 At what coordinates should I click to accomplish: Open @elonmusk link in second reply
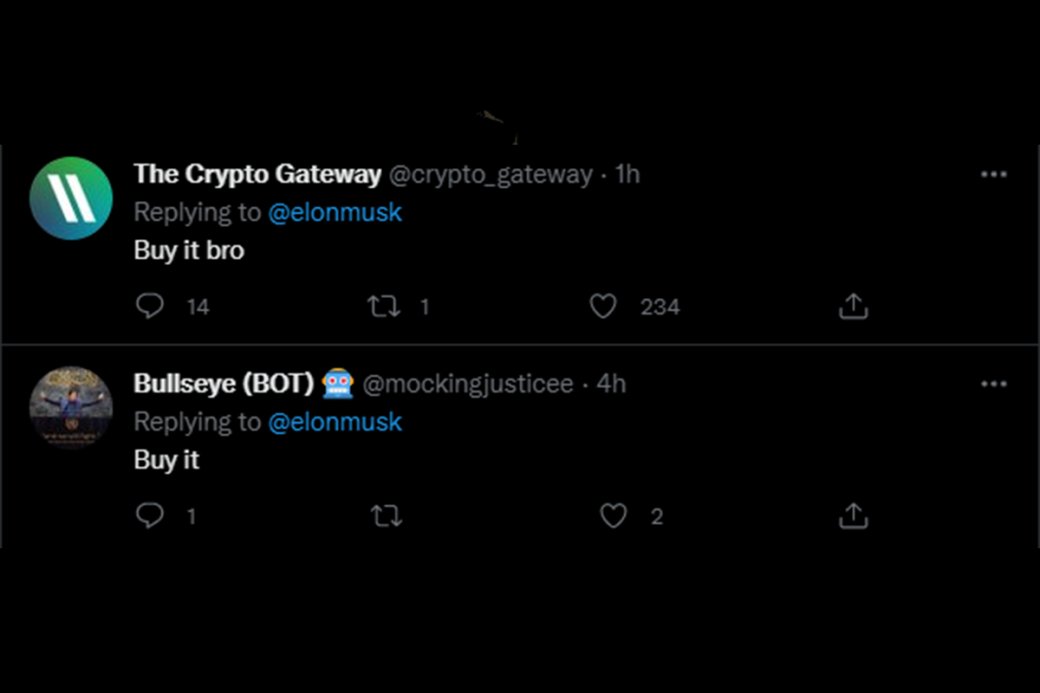(x=335, y=422)
